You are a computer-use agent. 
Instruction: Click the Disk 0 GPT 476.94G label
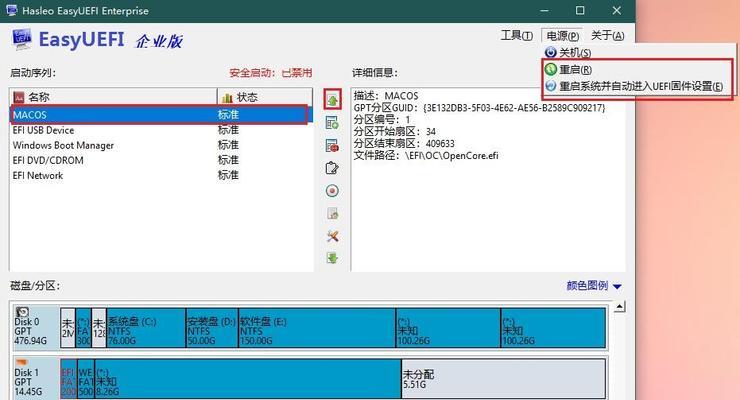click(x=30, y=331)
